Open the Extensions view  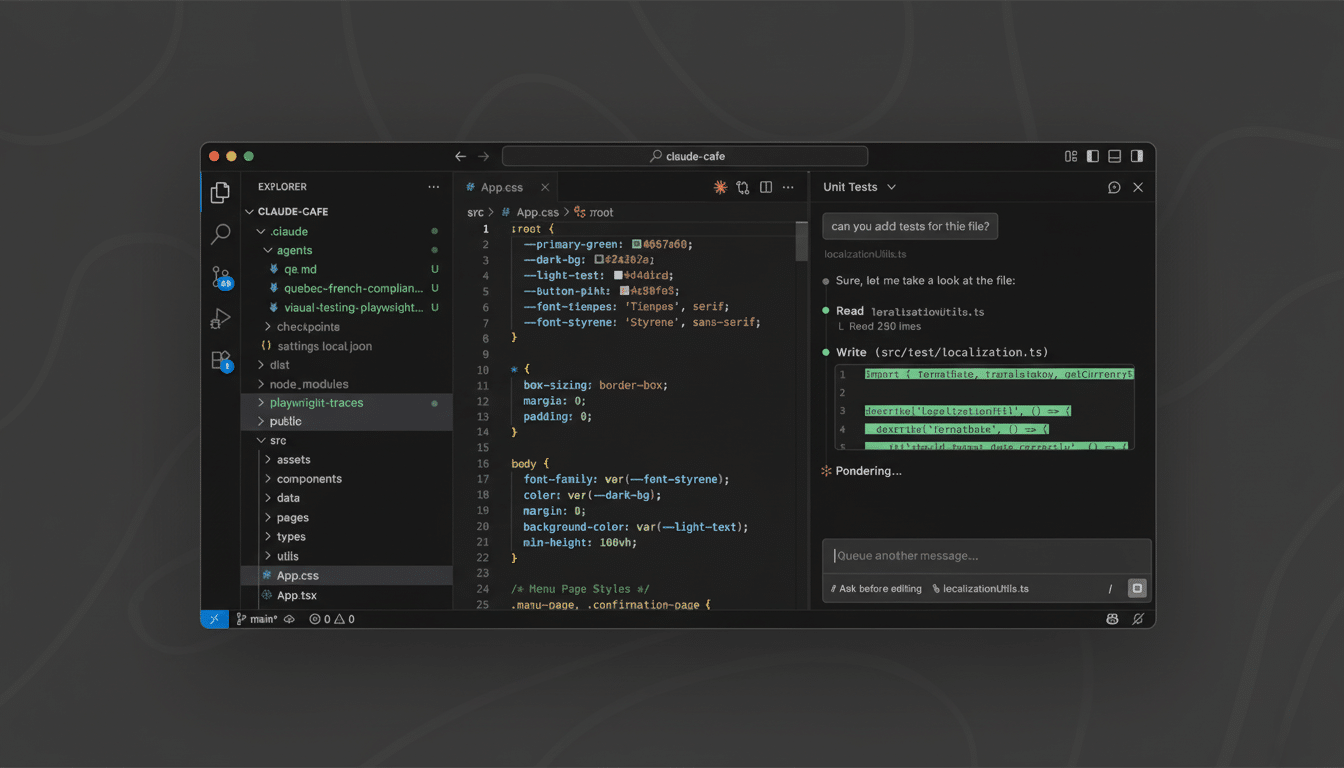(220, 361)
